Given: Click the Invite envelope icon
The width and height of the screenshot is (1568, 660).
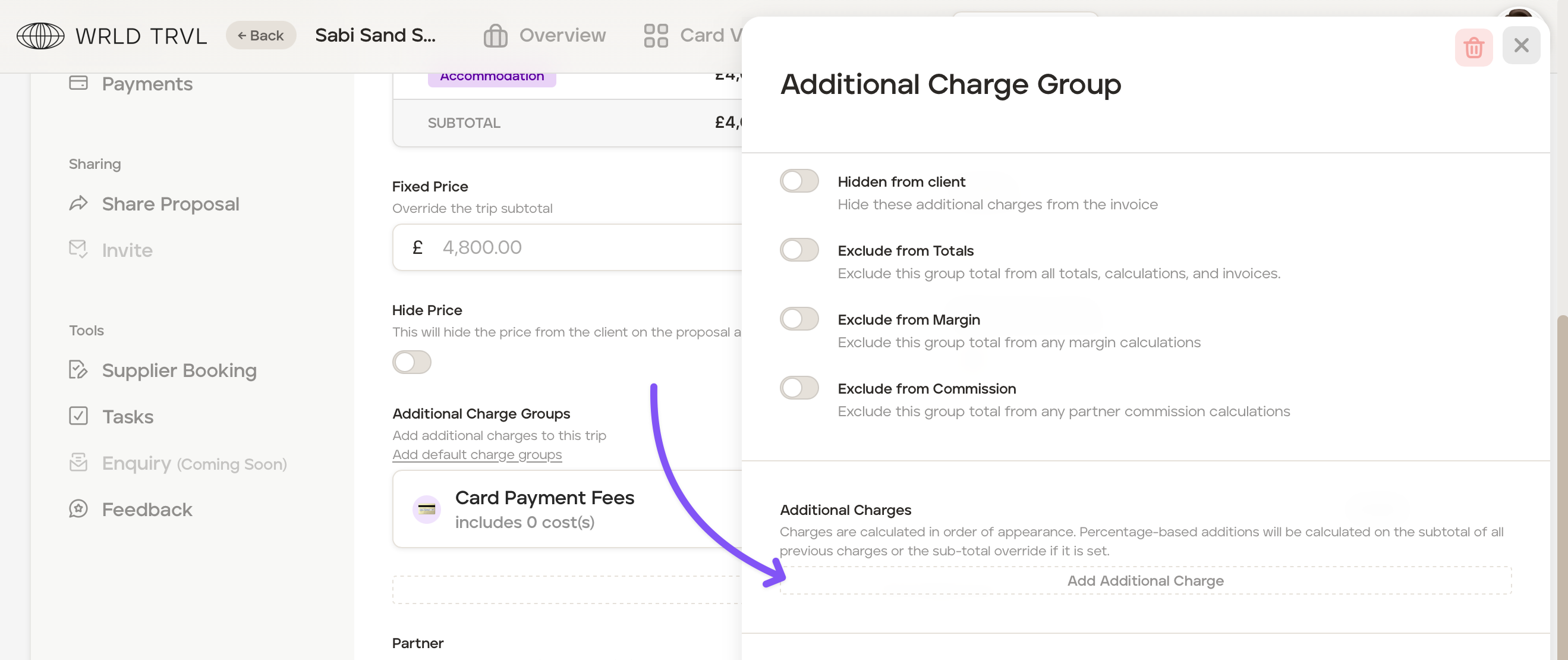Looking at the screenshot, I should coord(78,249).
